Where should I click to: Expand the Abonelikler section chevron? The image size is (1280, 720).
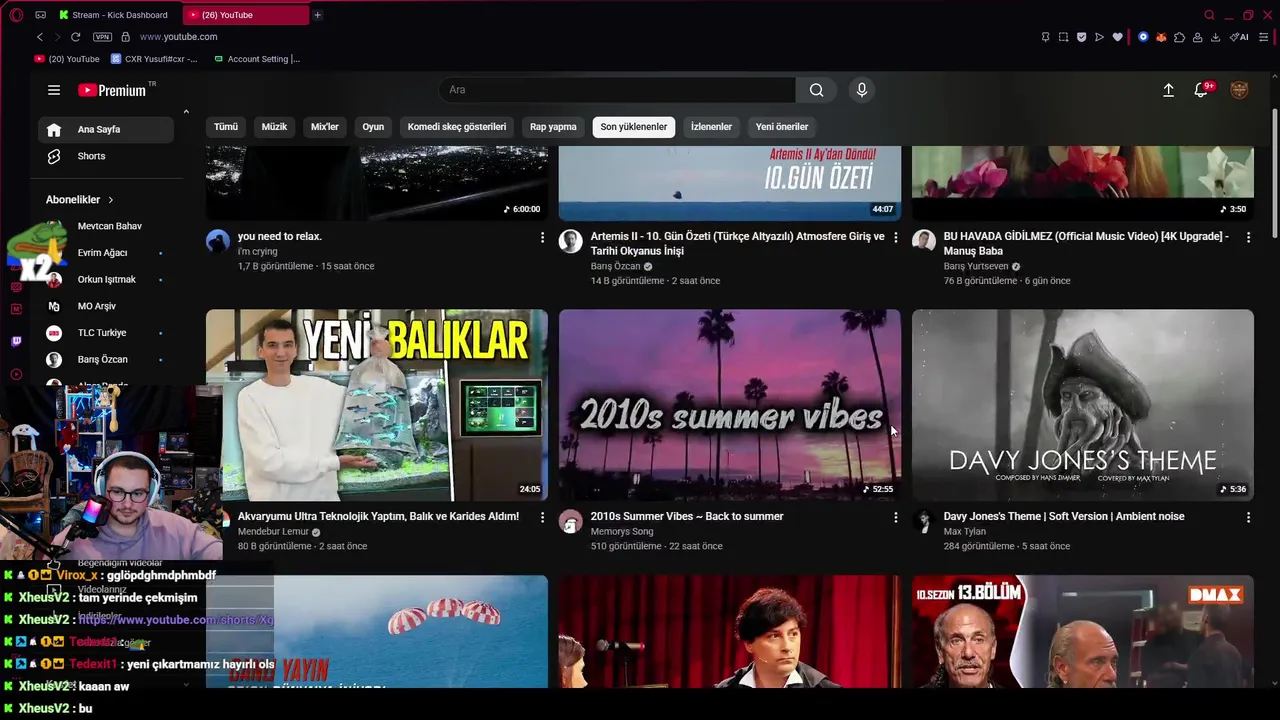(x=110, y=200)
